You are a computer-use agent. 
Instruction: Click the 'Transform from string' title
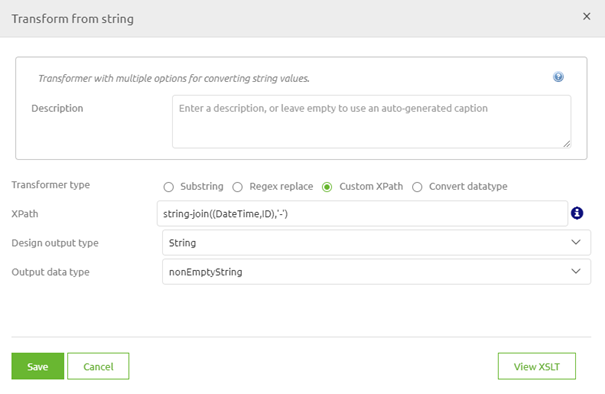pyautogui.click(x=73, y=19)
